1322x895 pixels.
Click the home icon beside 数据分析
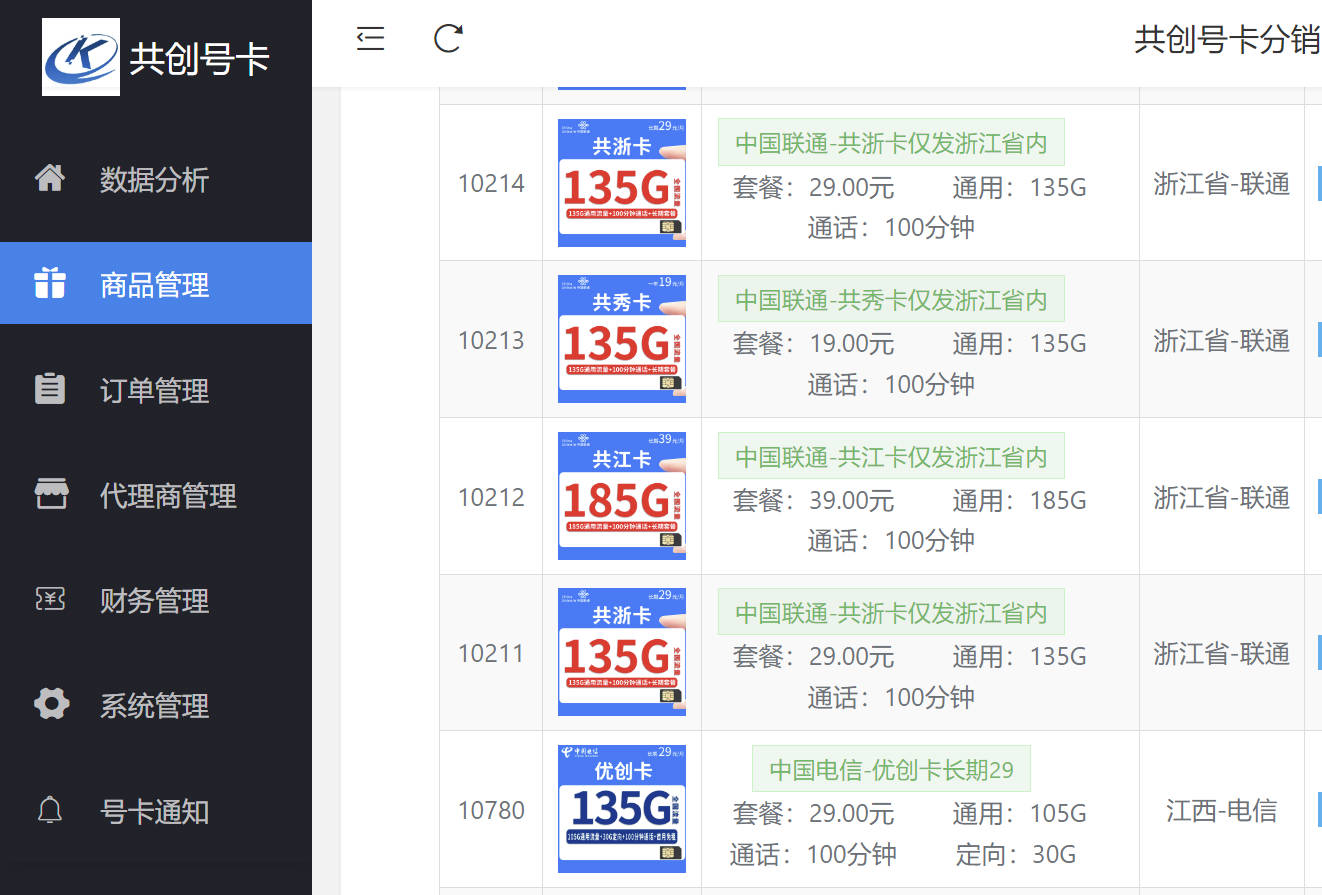pos(50,179)
